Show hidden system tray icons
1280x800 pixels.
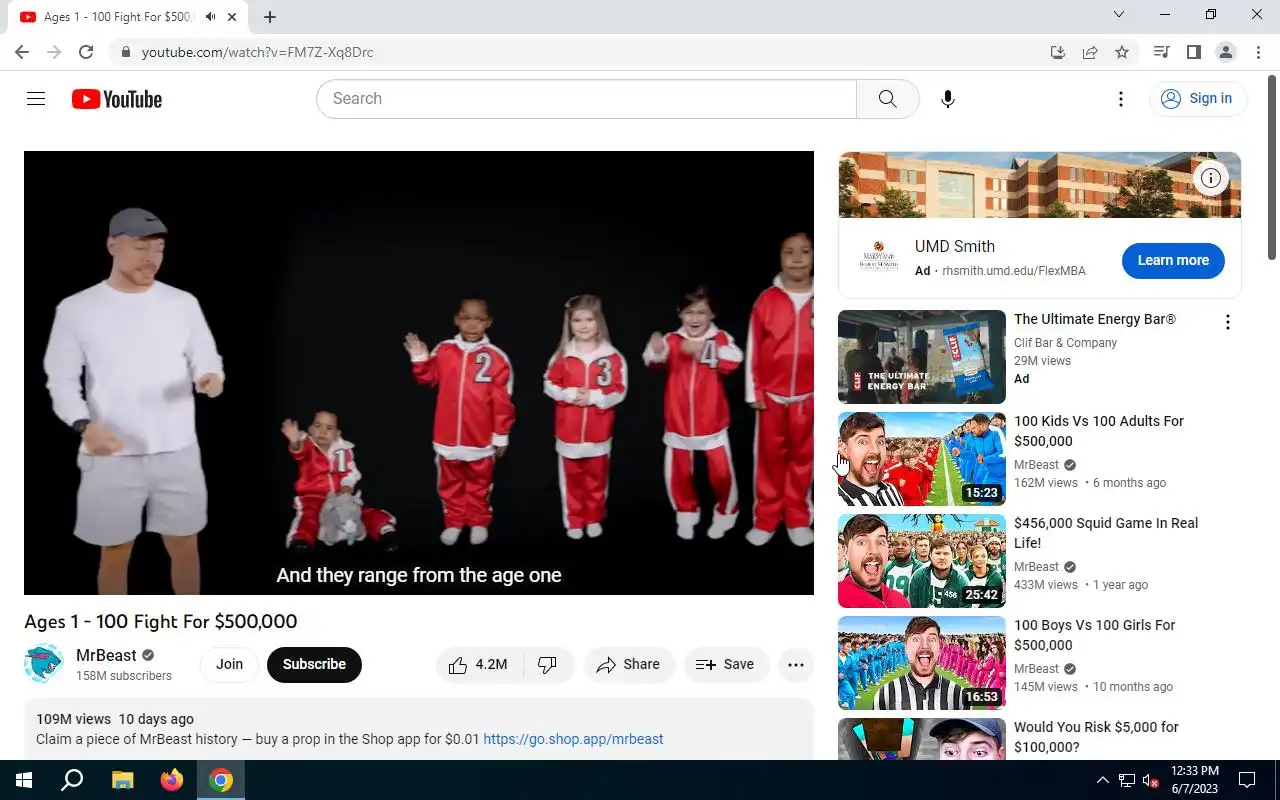point(1103,780)
